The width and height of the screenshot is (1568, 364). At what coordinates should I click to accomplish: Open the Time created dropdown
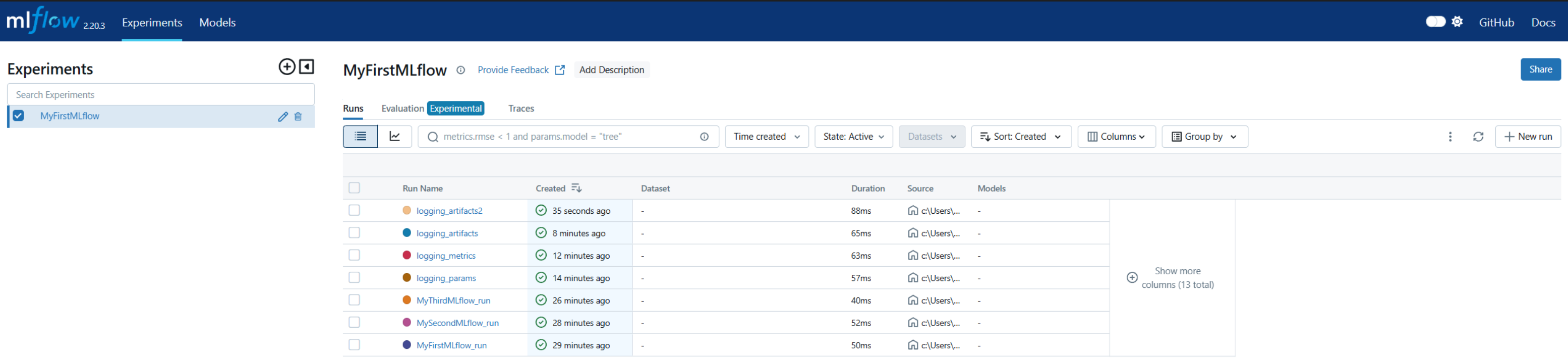767,137
